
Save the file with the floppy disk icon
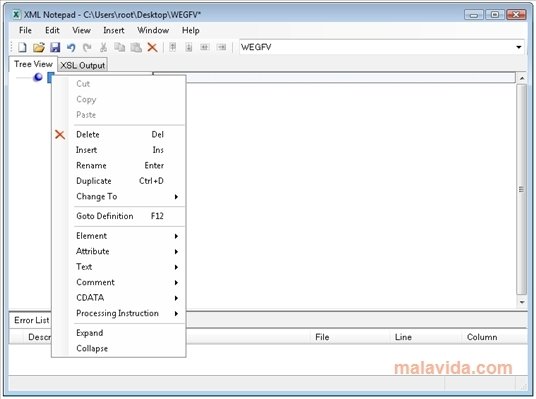coord(55,47)
